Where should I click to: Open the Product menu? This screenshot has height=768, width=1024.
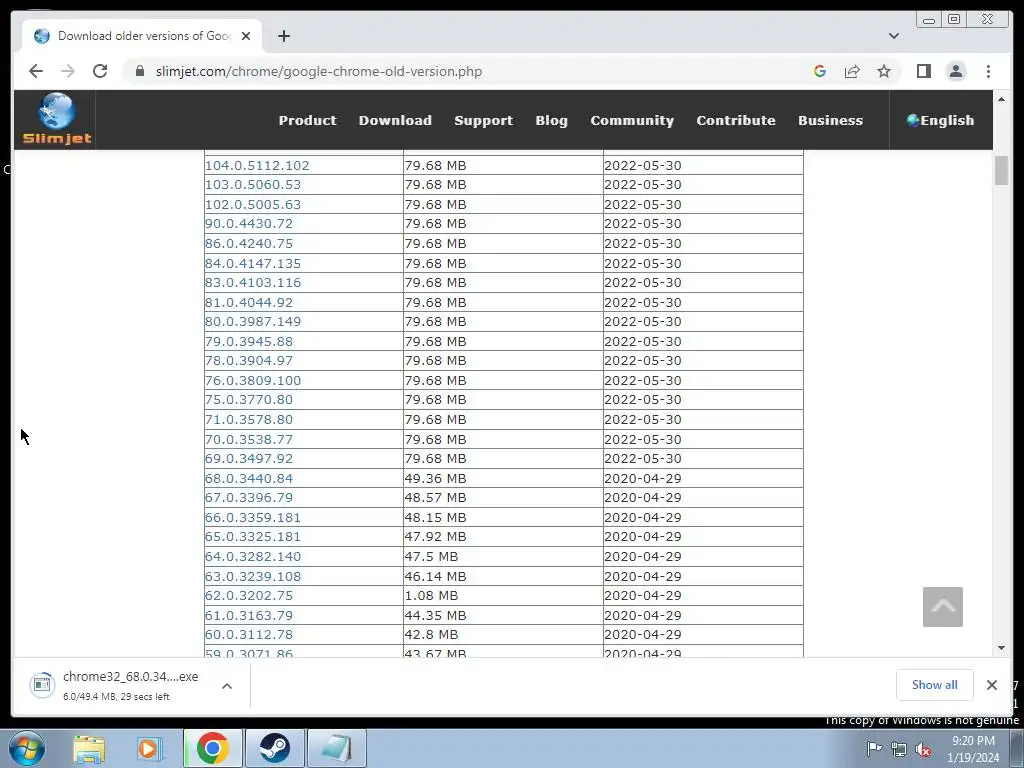click(x=308, y=120)
